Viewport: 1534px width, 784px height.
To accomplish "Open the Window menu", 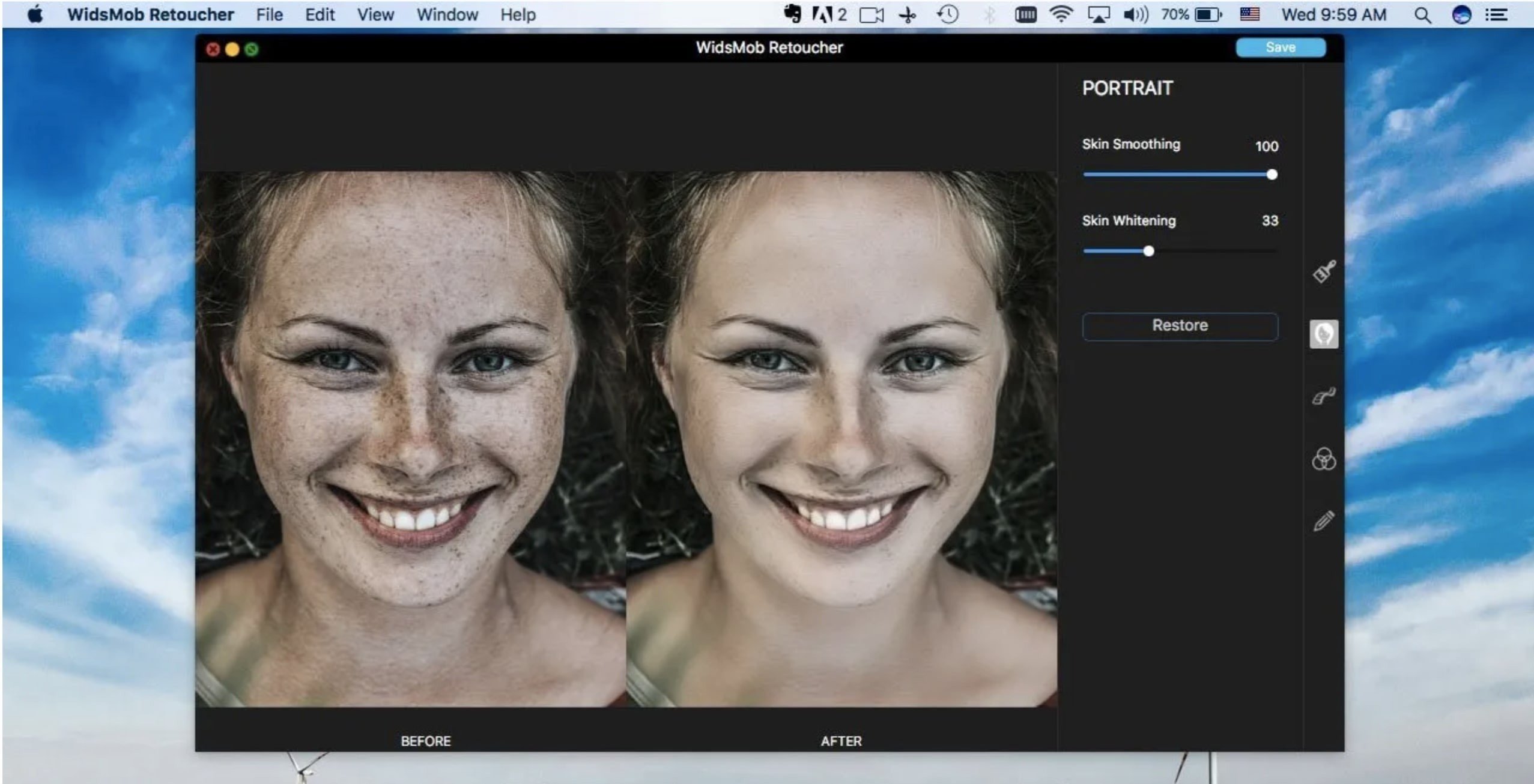I will (447, 14).
